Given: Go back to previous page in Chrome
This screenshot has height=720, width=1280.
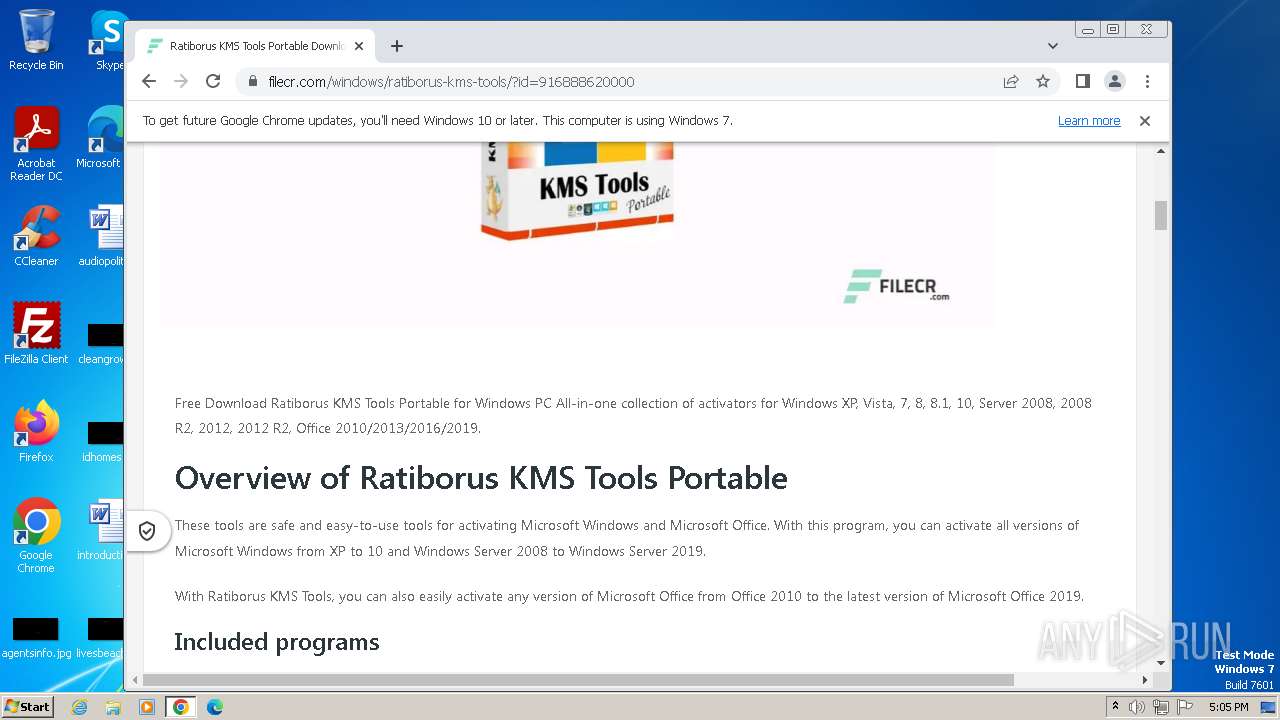Looking at the screenshot, I should 149,81.
